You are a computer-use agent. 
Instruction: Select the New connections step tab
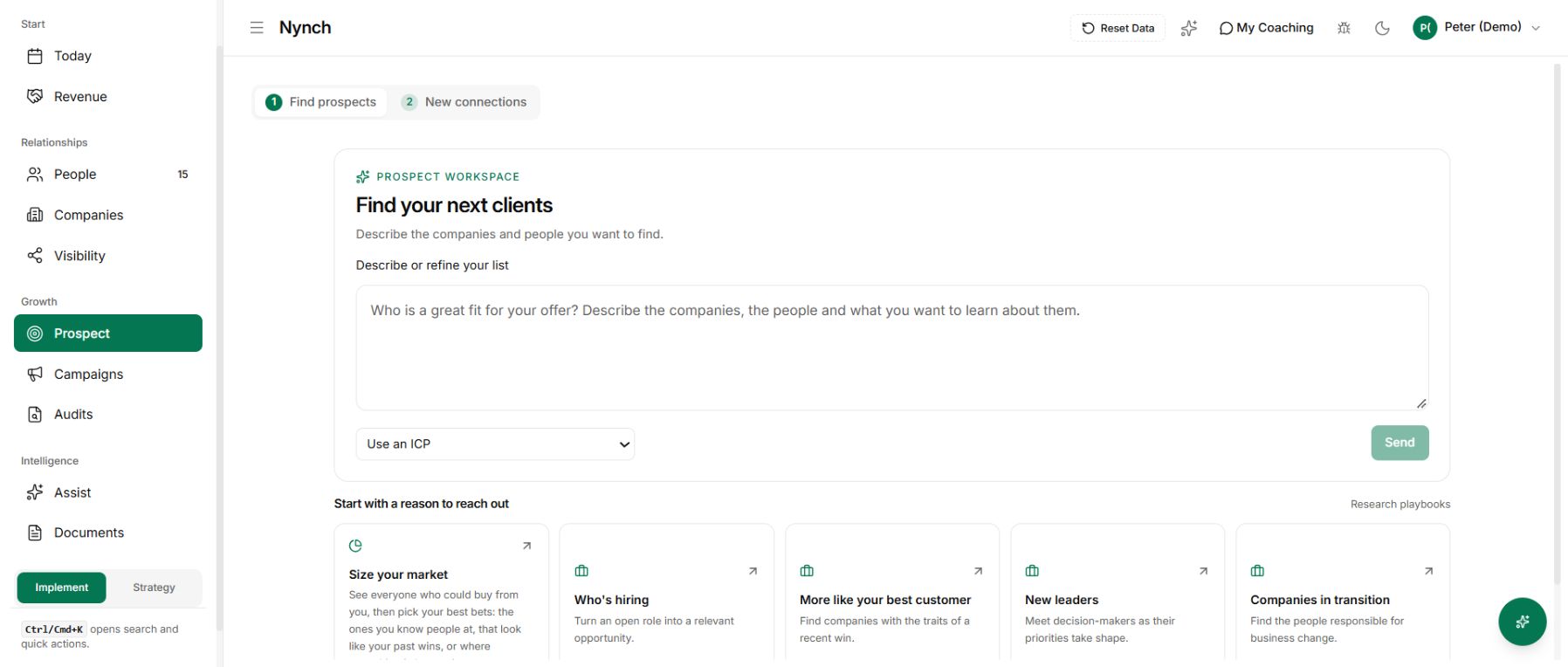pyautogui.click(x=464, y=102)
